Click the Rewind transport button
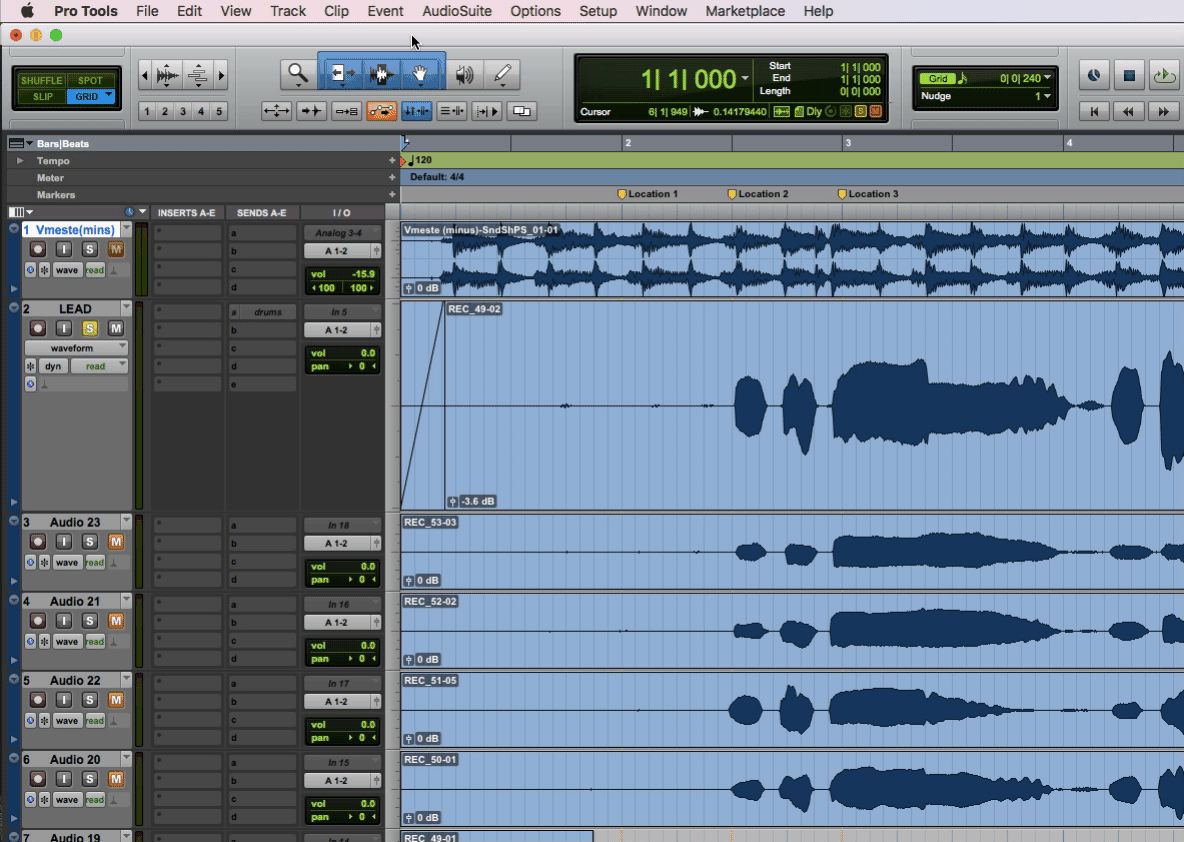This screenshot has width=1184, height=842. (1128, 111)
